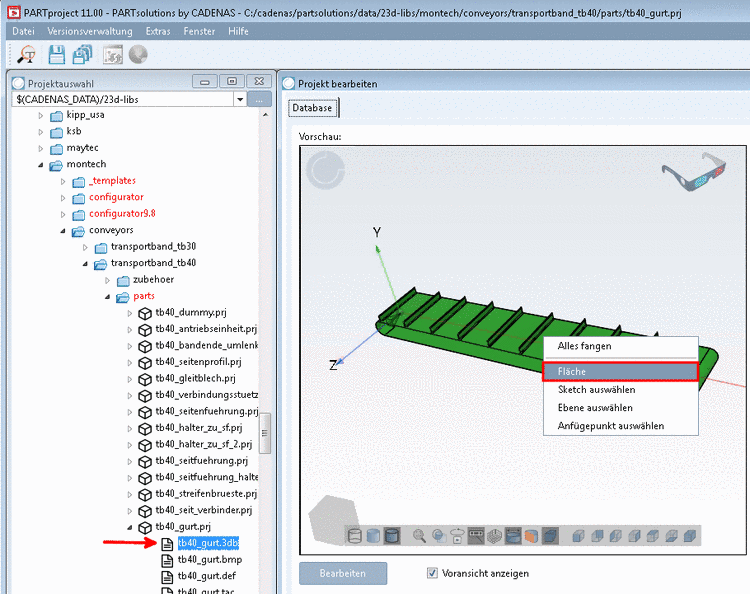The width and height of the screenshot is (750, 594).
Task: Select the configurator9.8 folder
Action: [x=122, y=214]
